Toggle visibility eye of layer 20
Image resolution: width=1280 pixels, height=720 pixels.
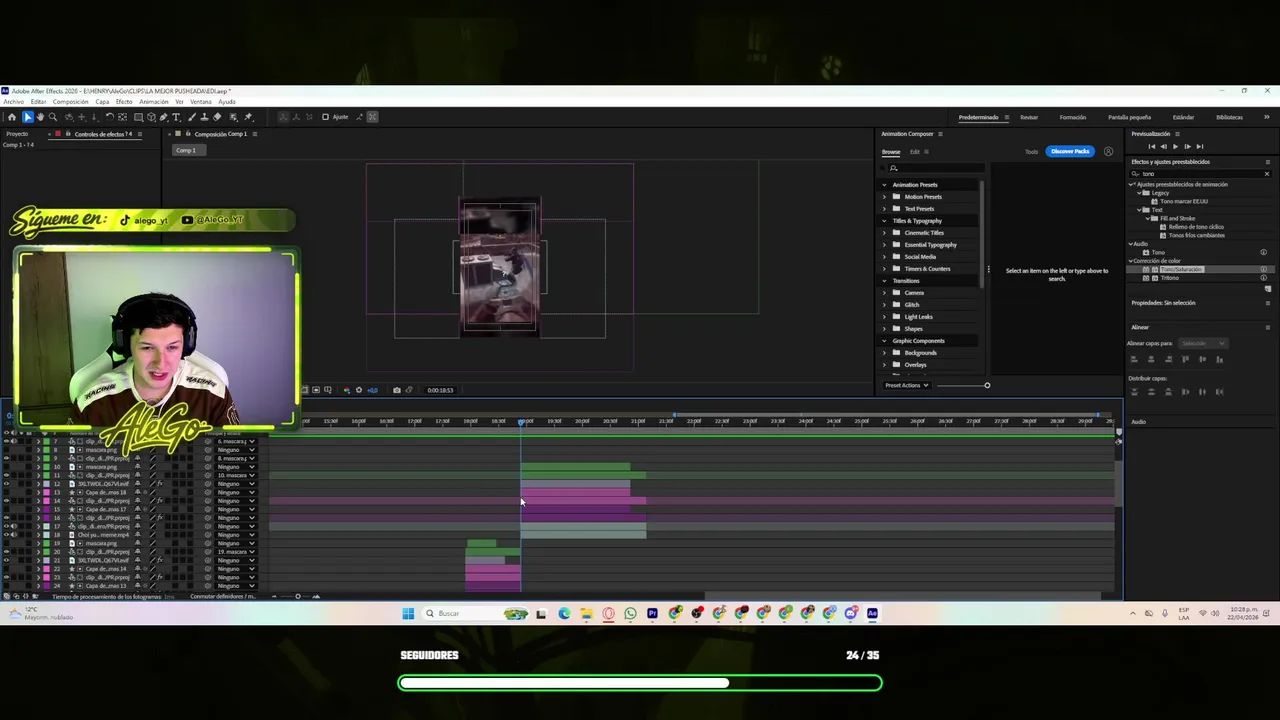[7, 552]
